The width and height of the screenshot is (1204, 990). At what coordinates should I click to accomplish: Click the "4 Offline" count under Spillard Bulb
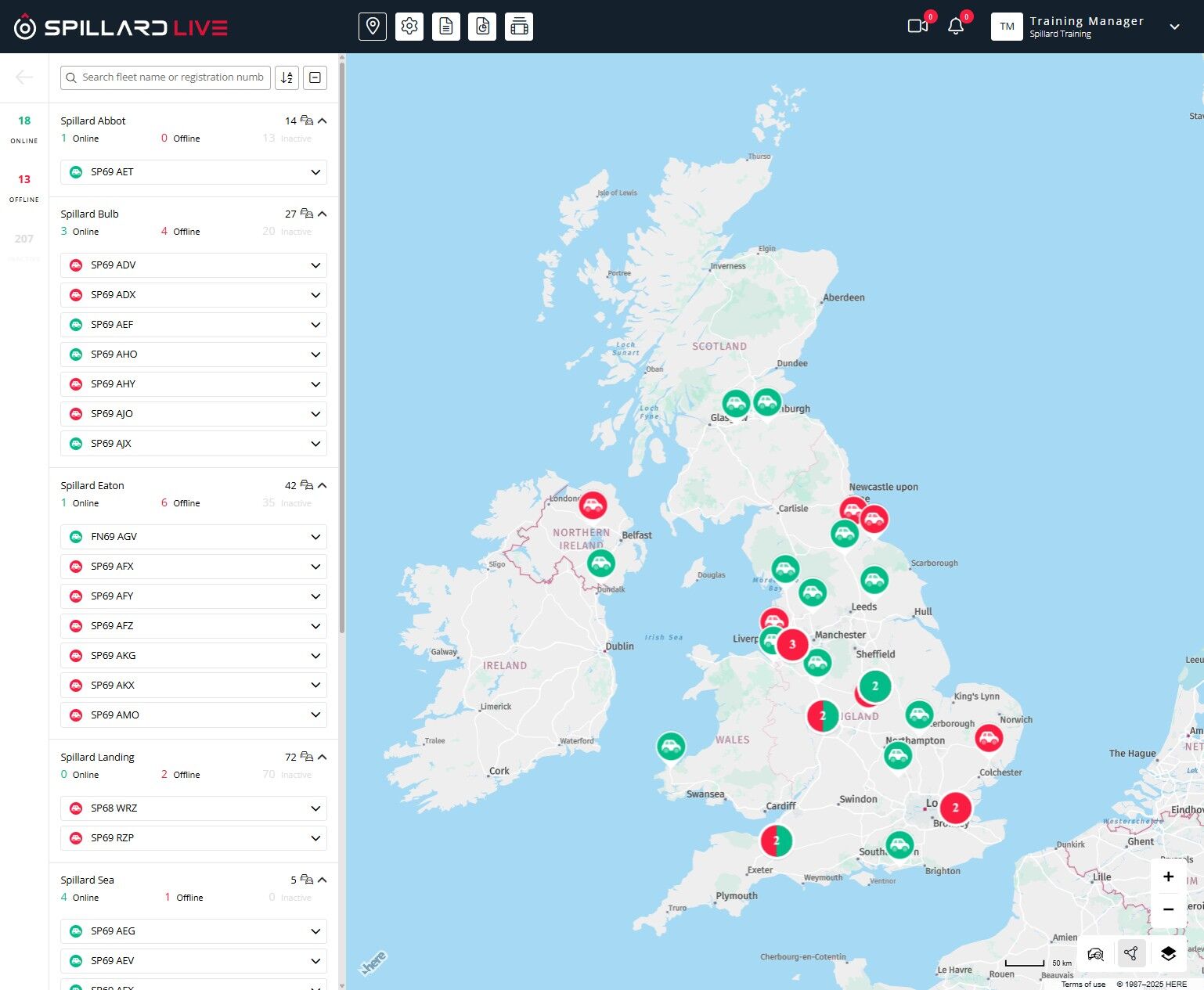tap(181, 232)
